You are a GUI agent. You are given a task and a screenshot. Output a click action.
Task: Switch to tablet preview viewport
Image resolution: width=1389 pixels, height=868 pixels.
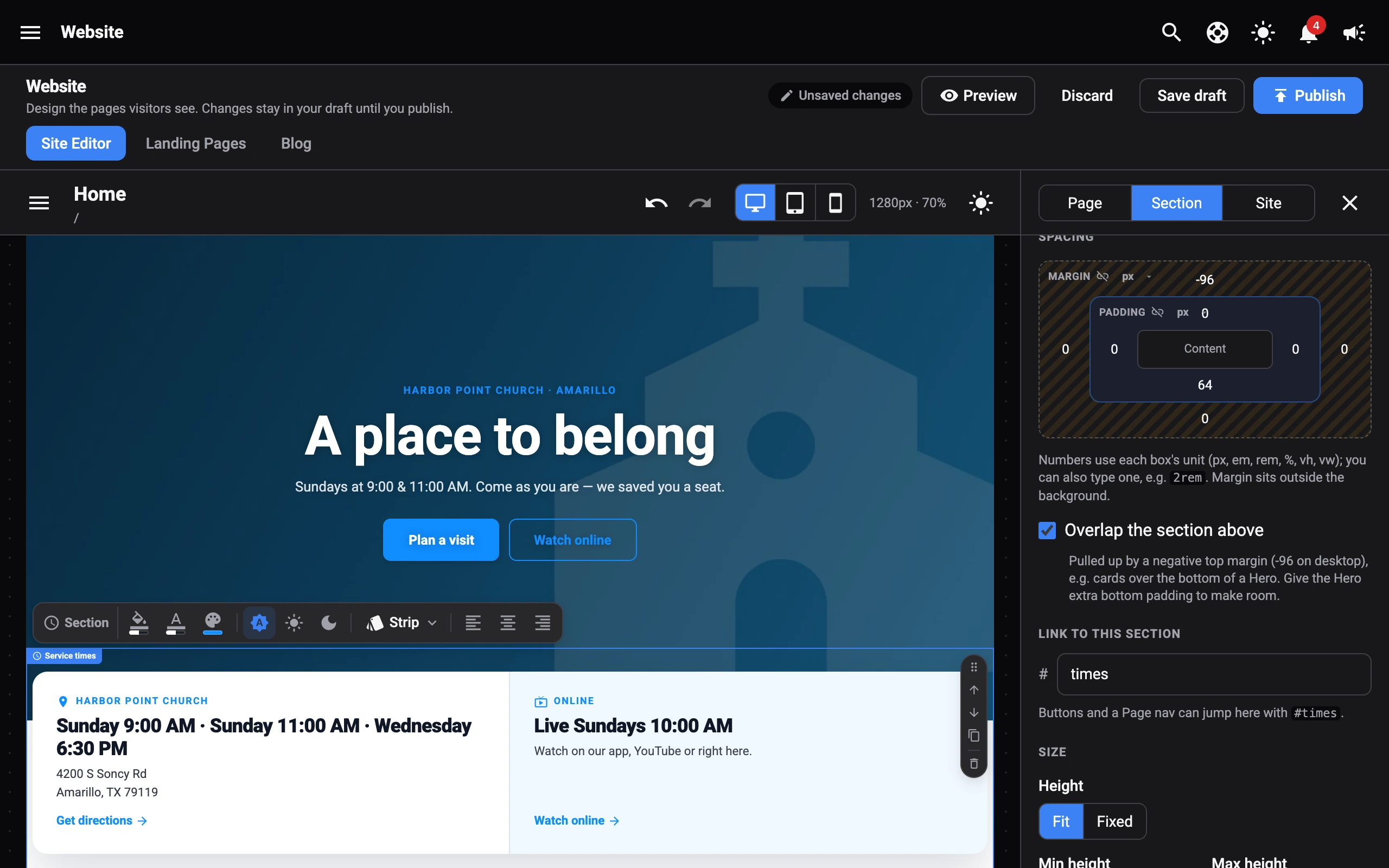pyautogui.click(x=795, y=203)
